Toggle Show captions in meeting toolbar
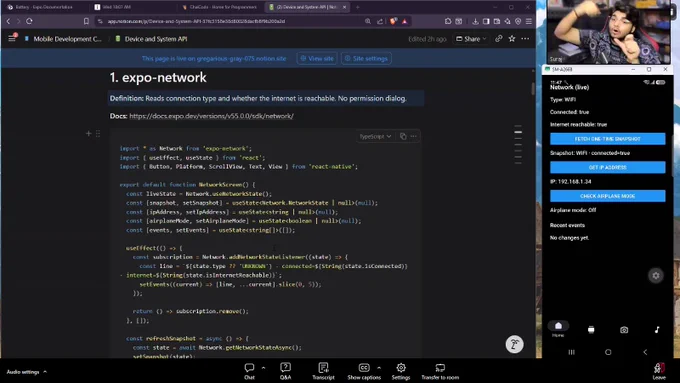This screenshot has width=680, height=383. pyautogui.click(x=364, y=371)
